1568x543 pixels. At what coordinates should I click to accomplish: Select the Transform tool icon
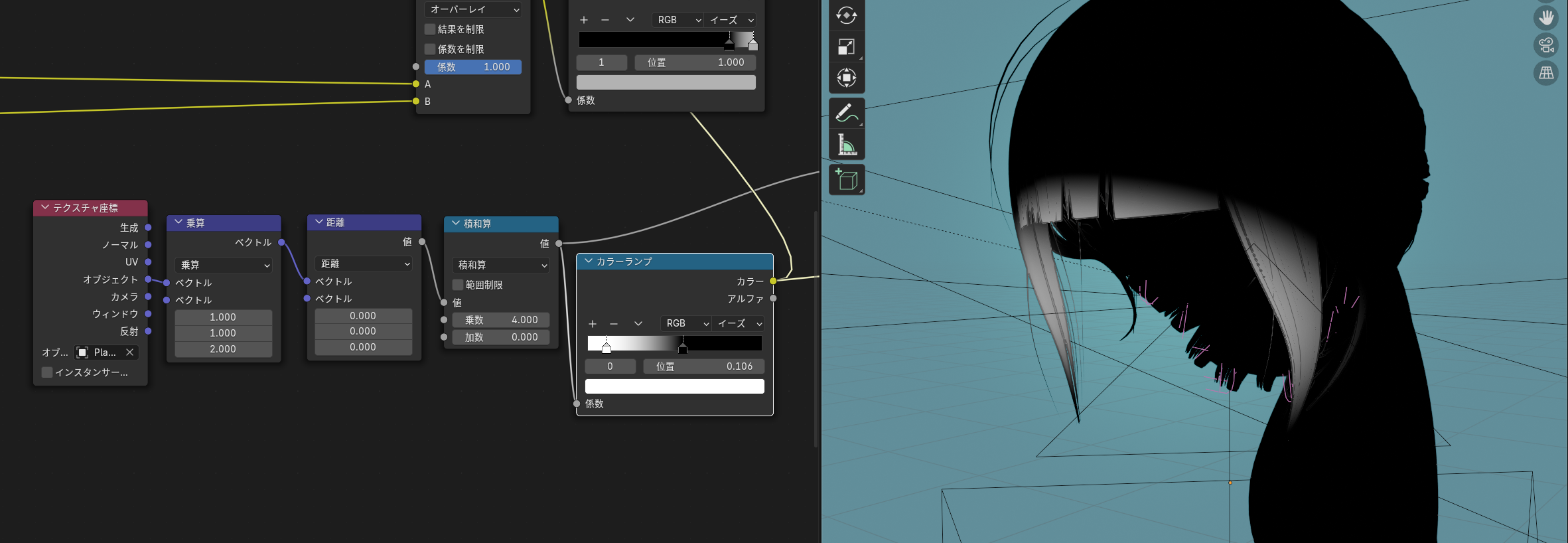847,78
